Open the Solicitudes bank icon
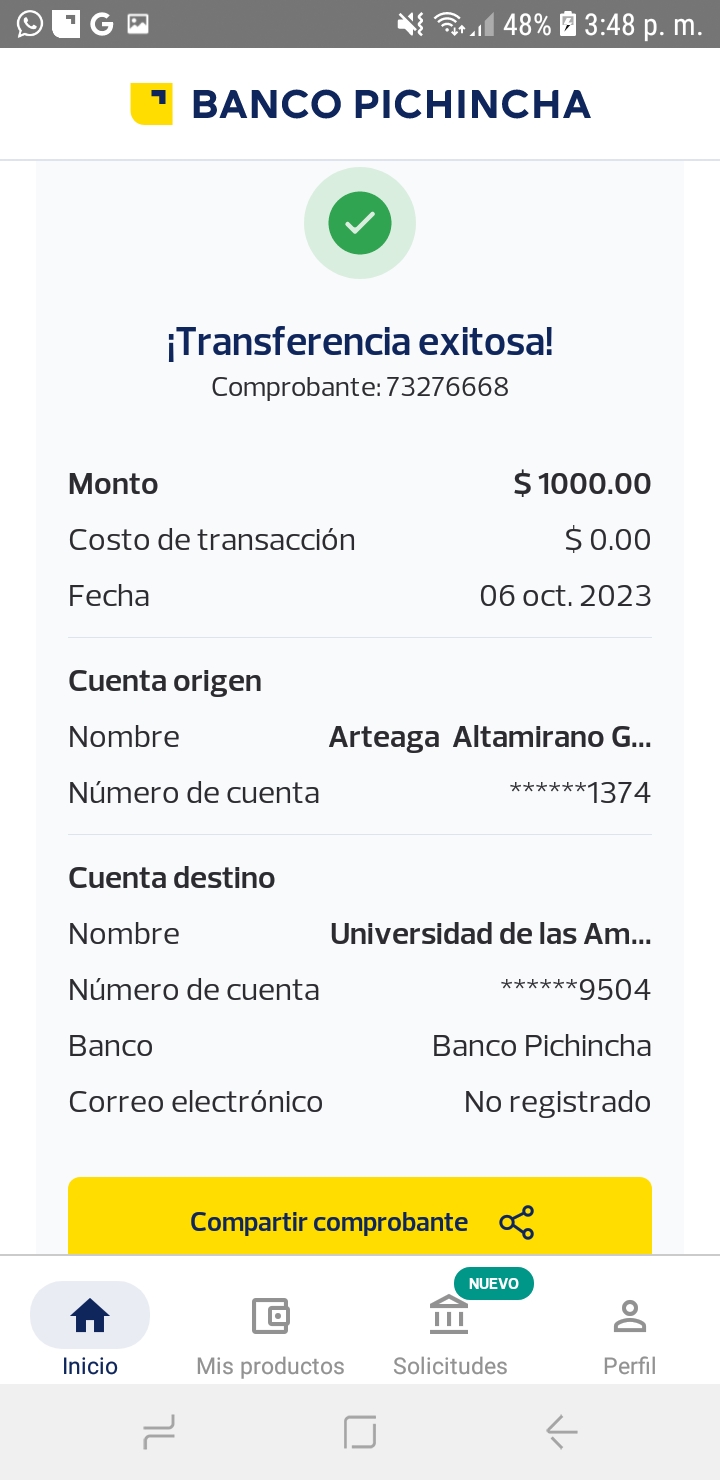 click(450, 1316)
